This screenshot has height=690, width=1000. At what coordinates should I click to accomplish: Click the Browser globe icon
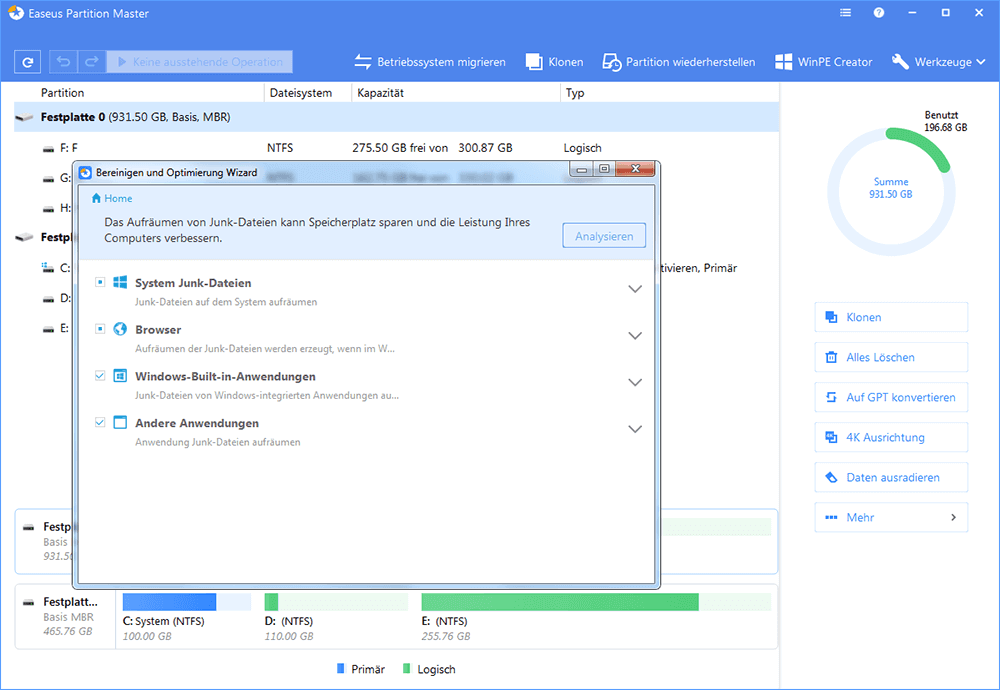click(x=120, y=328)
